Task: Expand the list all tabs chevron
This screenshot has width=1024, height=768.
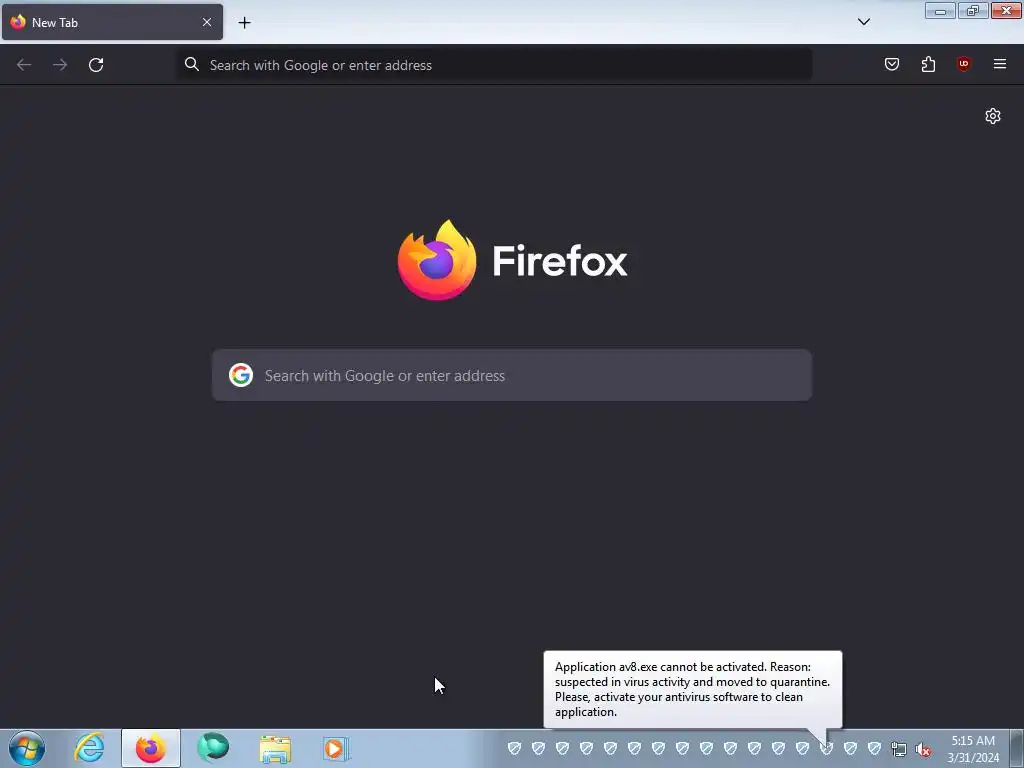Action: [x=864, y=22]
